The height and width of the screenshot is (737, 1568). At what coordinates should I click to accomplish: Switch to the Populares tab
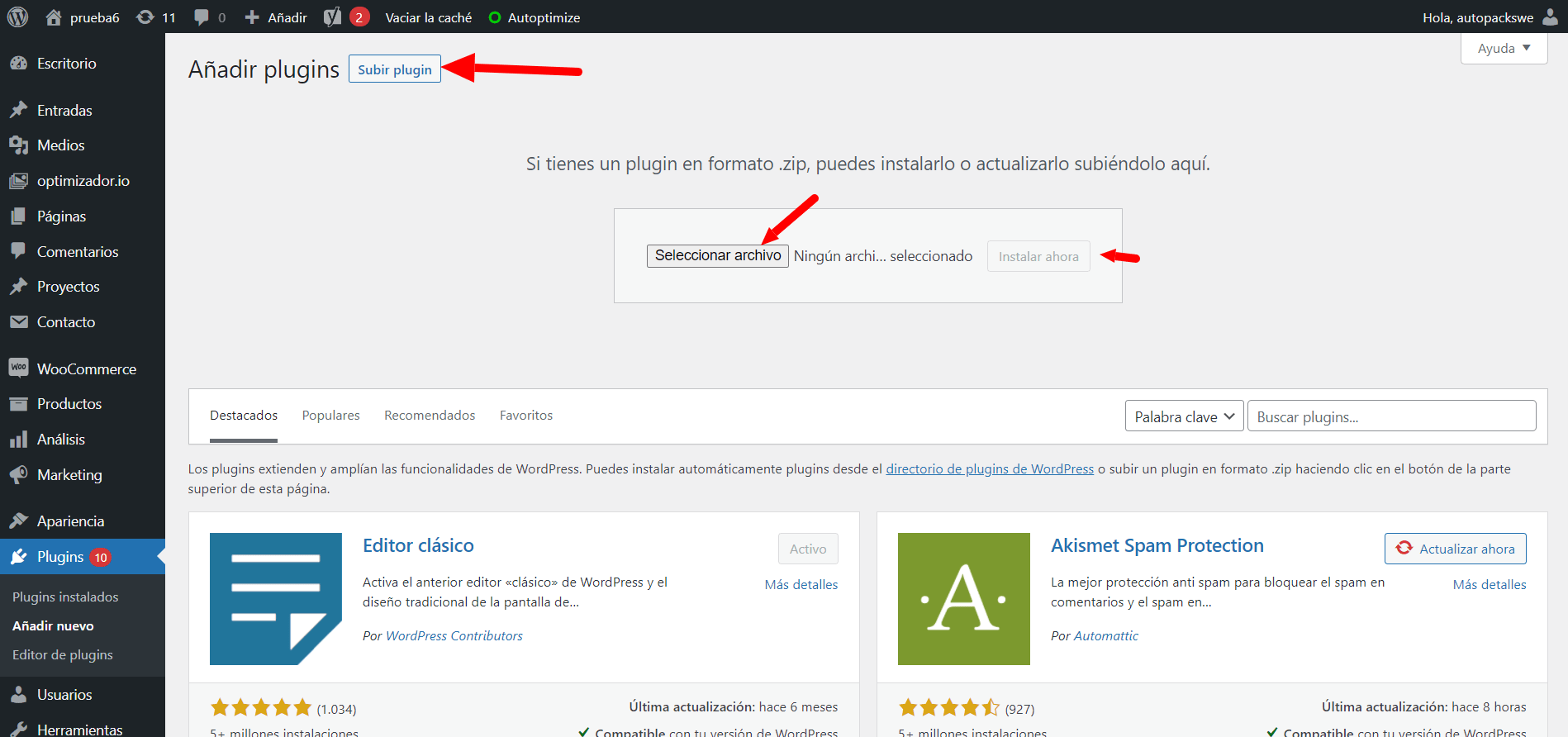click(330, 416)
